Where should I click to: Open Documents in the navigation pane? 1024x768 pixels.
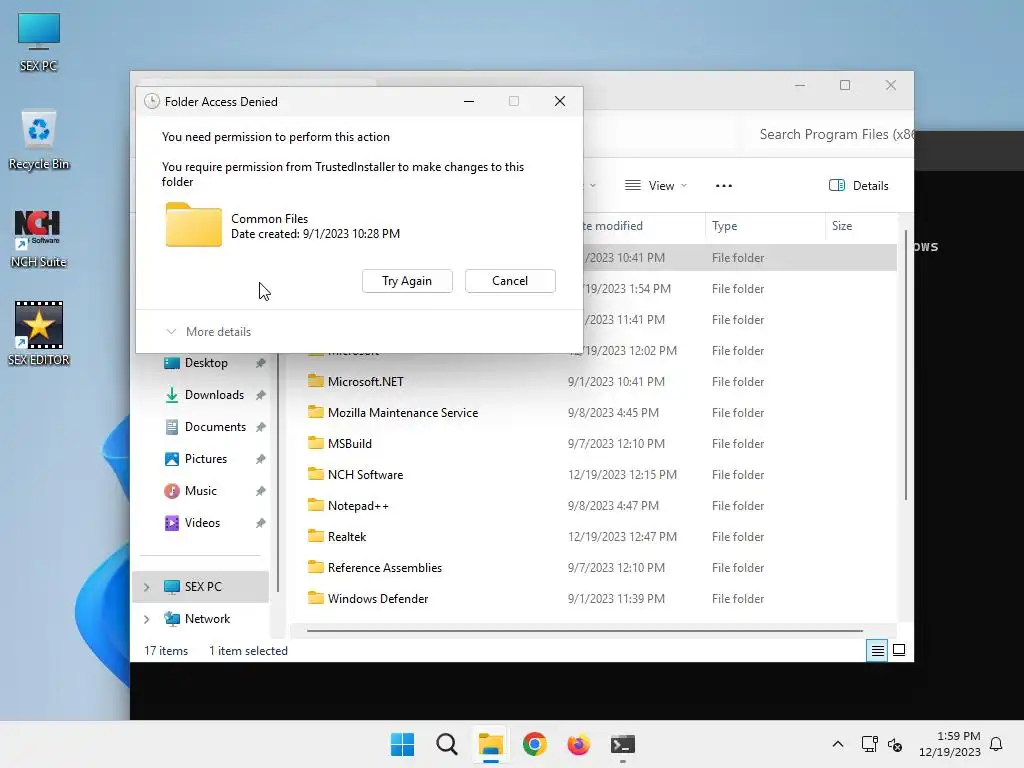[x=215, y=427]
